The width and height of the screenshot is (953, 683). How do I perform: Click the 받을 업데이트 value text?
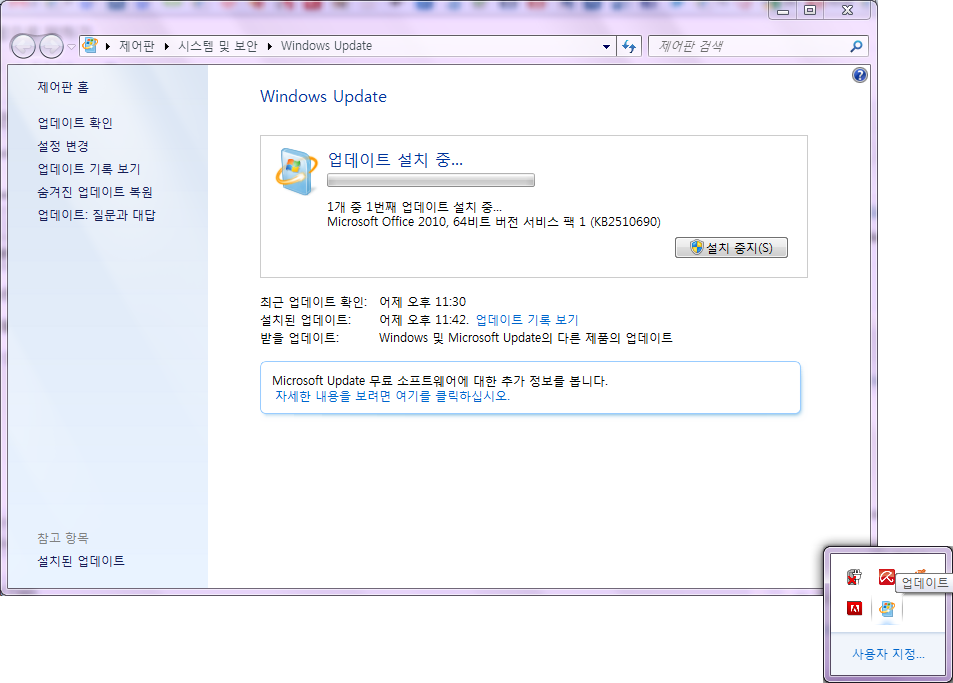(526, 338)
